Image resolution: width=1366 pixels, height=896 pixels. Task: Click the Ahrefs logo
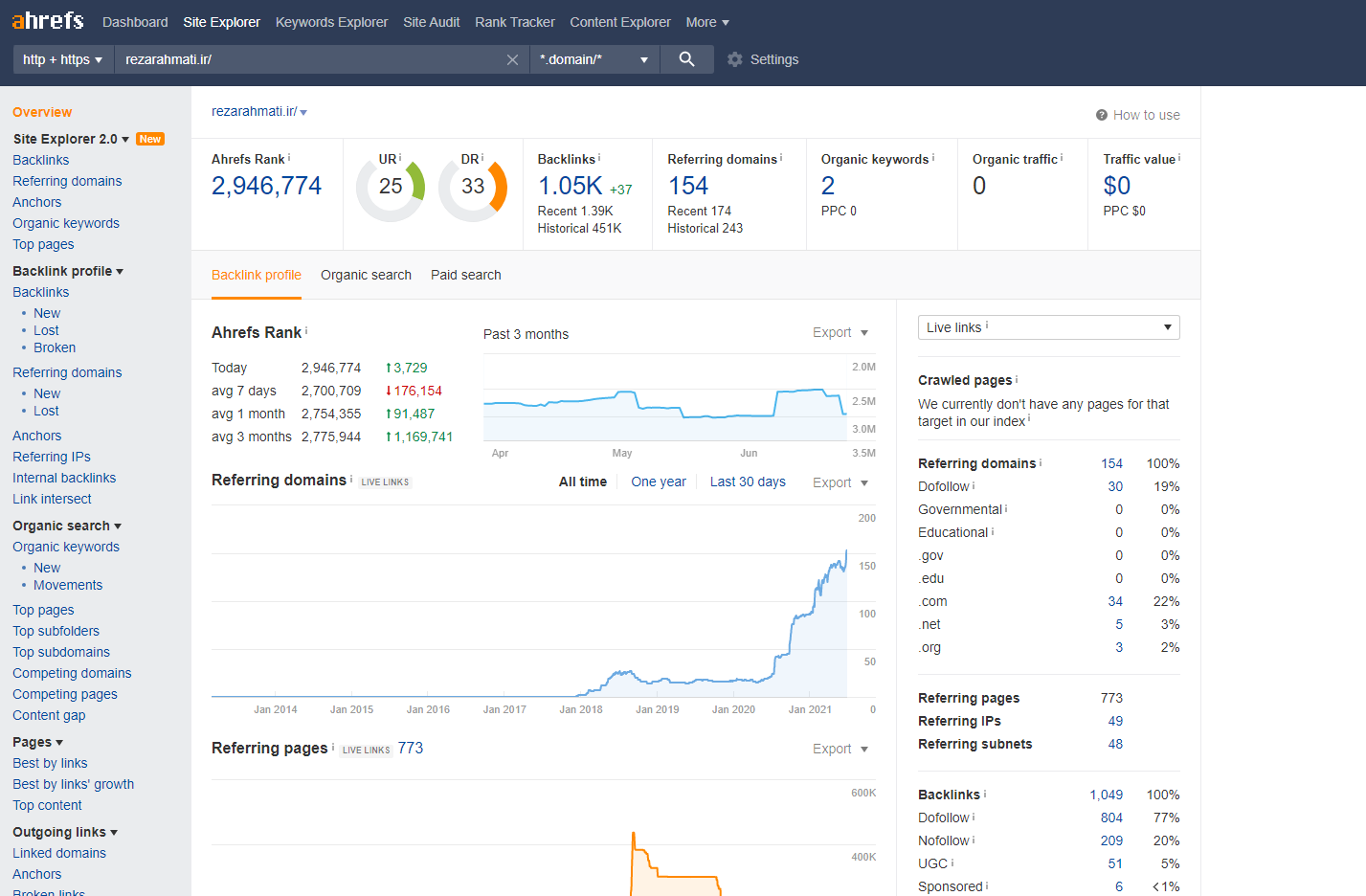pyautogui.click(x=48, y=20)
